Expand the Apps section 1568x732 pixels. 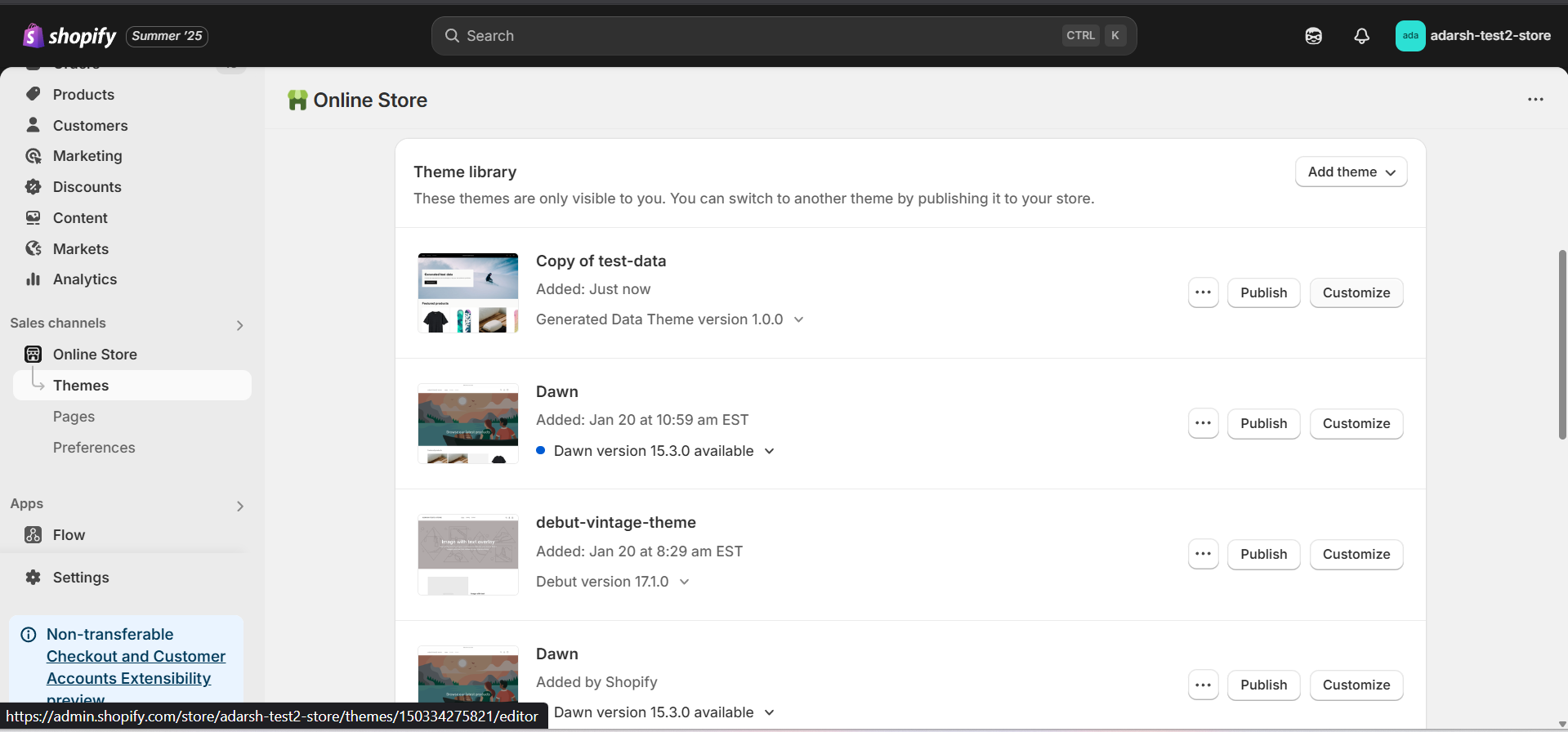pos(239,507)
